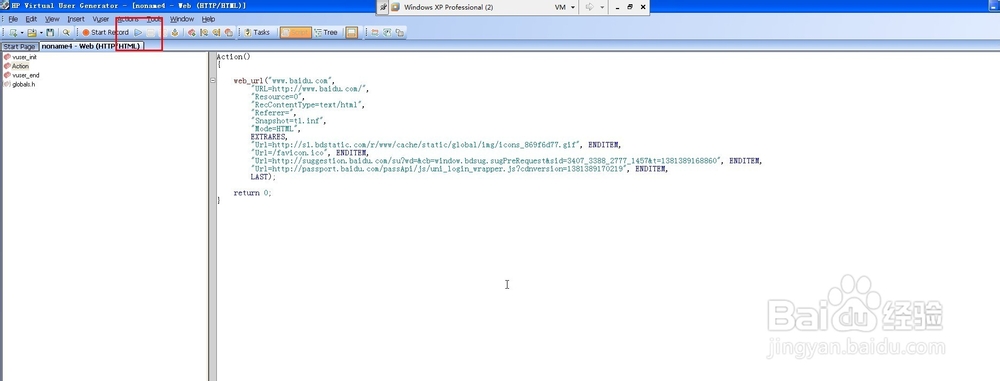Start recording with the Start Record button
1000x381 pixels.
click(x=105, y=32)
